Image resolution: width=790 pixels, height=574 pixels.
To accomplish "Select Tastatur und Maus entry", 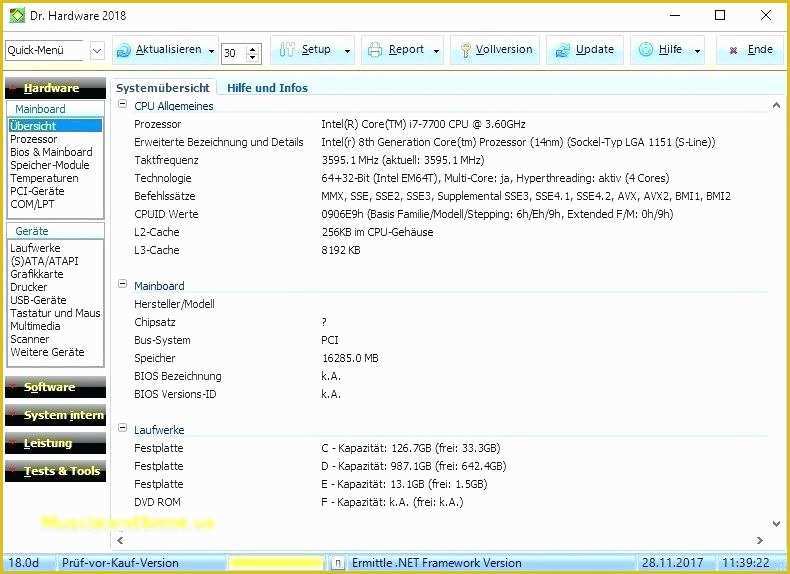I will 55,313.
